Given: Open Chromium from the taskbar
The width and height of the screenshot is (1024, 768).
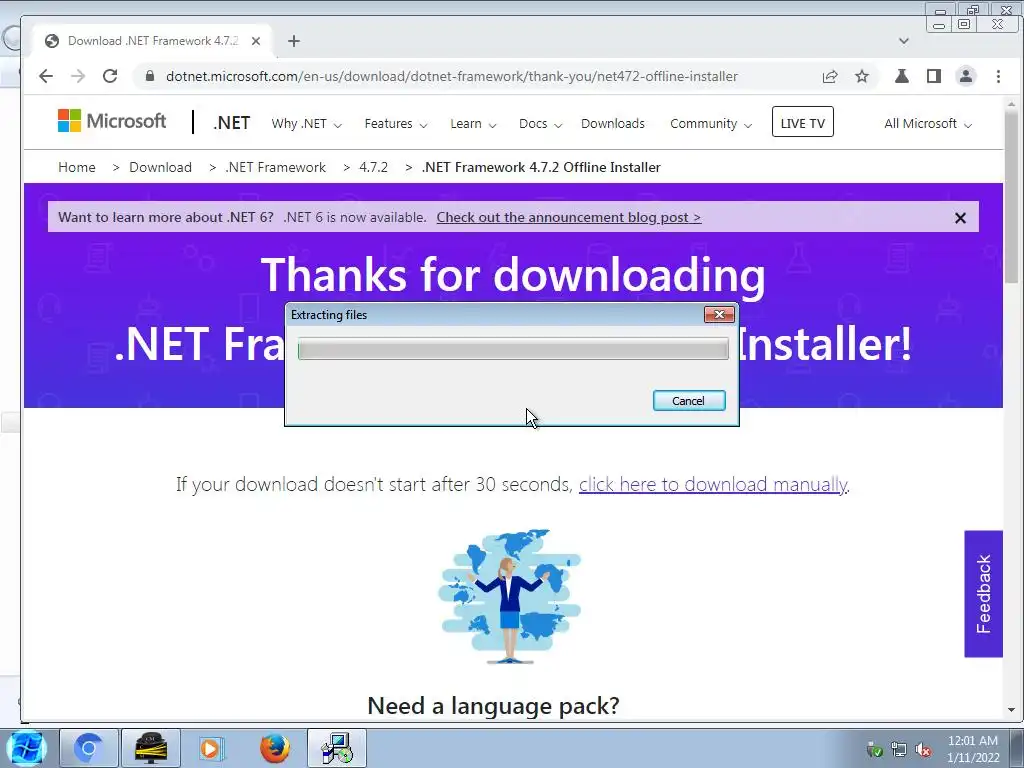Looking at the screenshot, I should 89,748.
